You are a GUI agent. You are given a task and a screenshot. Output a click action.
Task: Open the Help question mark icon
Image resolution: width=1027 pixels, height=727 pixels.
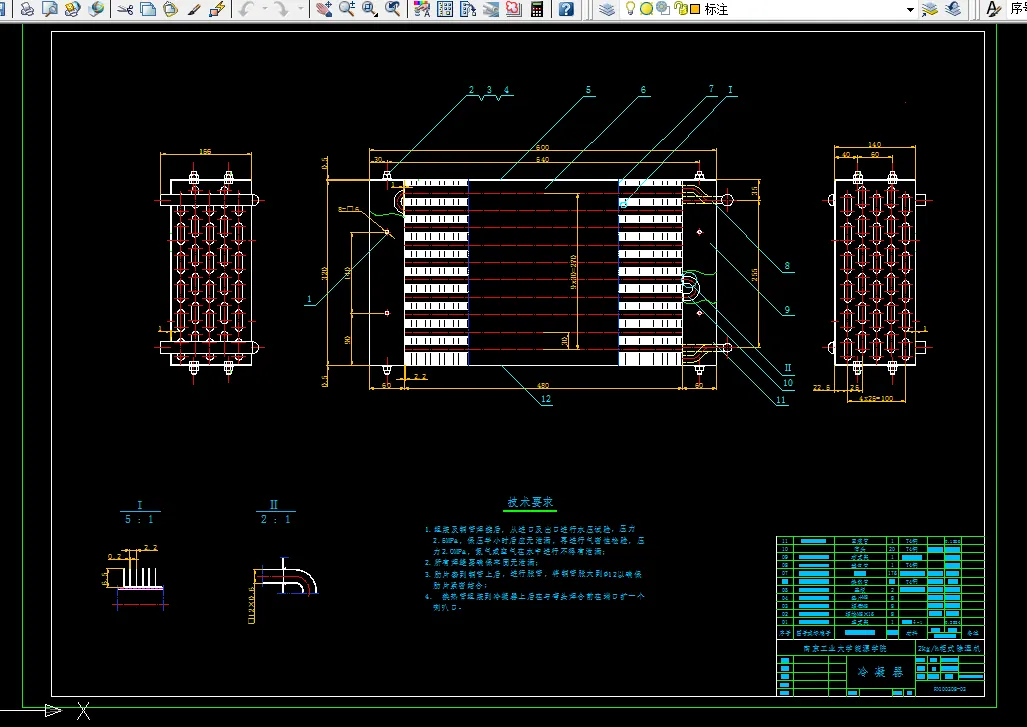566,9
